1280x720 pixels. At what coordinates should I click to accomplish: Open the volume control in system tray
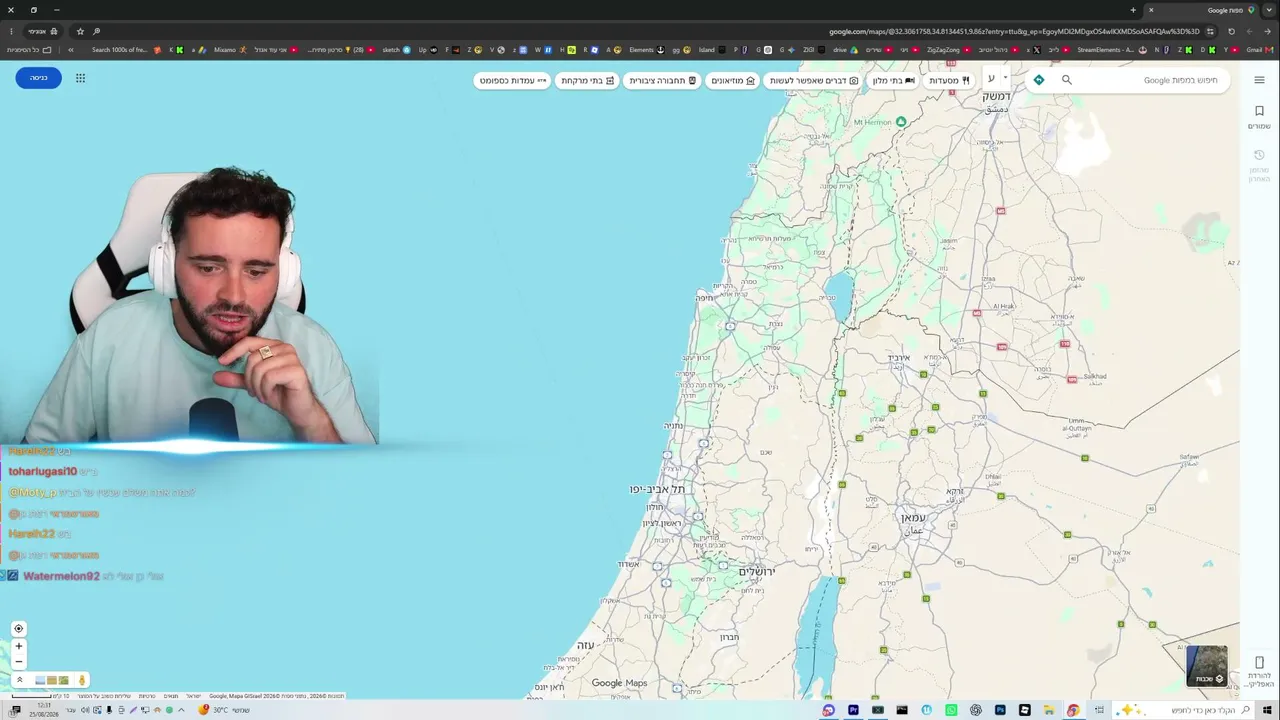(x=84, y=710)
